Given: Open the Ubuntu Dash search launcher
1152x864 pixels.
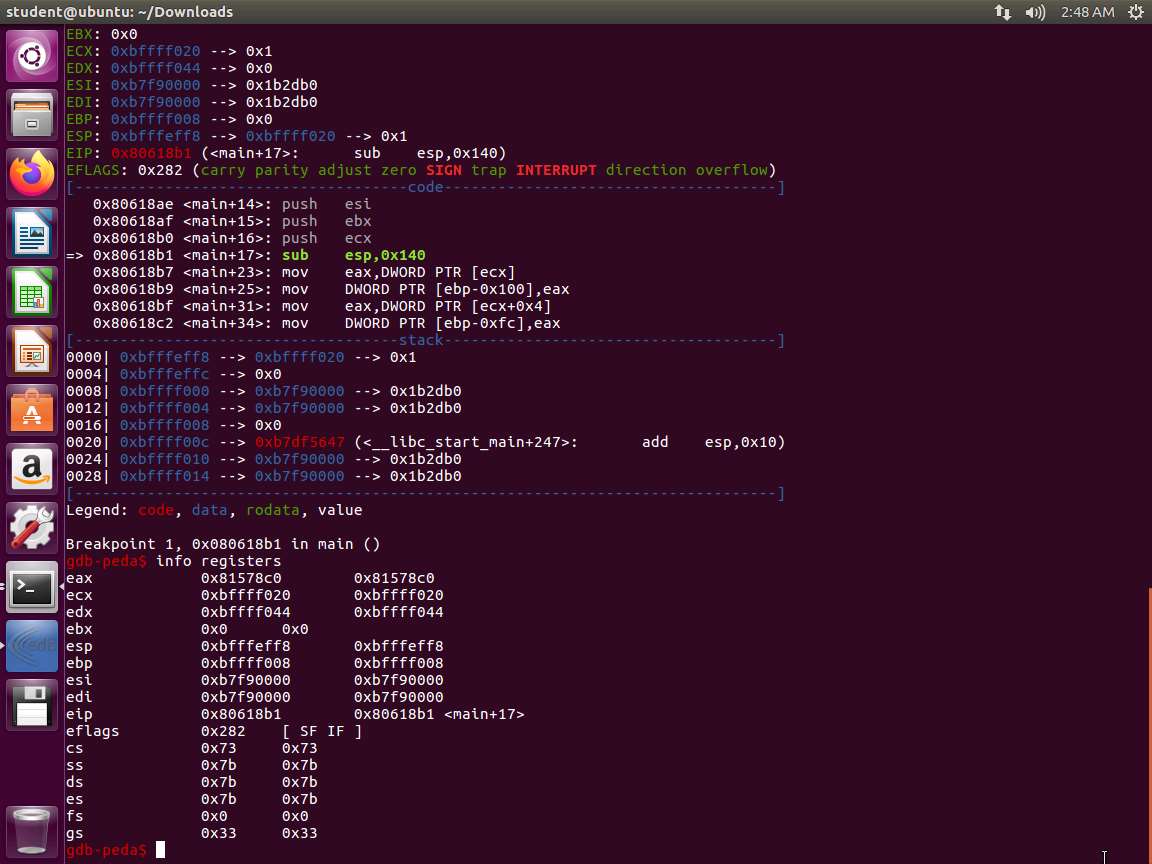Looking at the screenshot, I should 32,56.
